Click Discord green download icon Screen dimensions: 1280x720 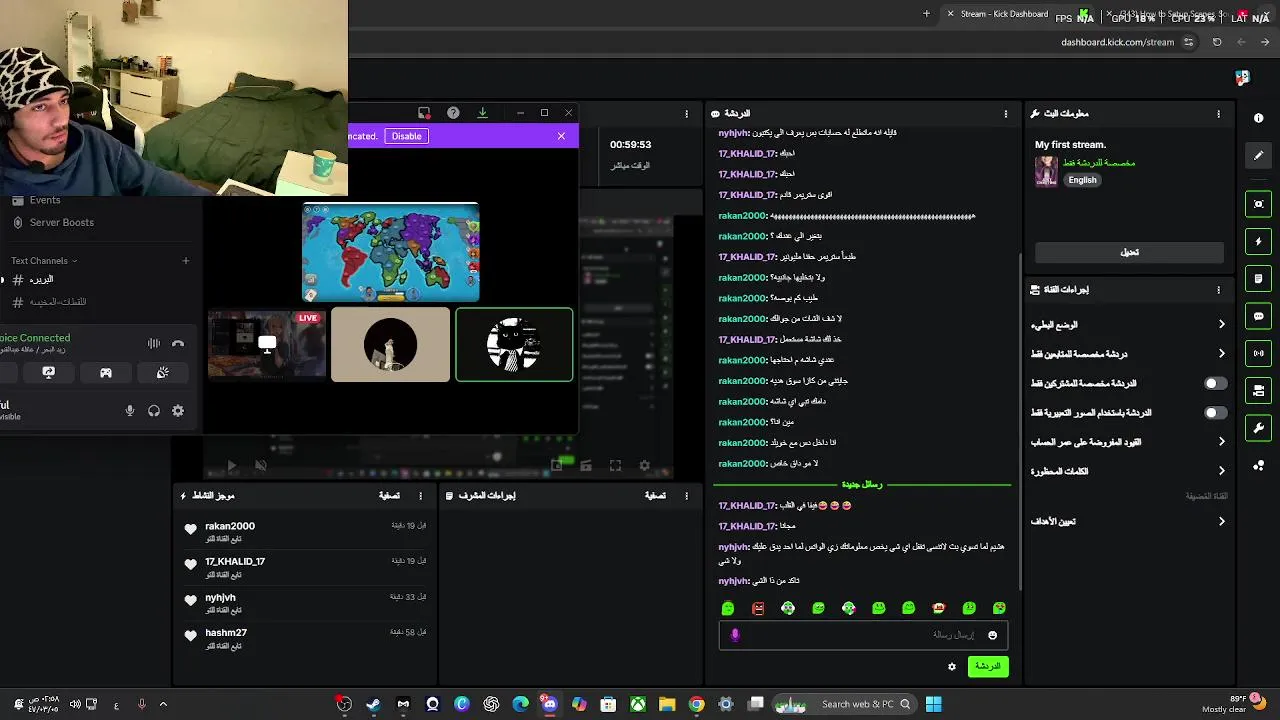click(x=482, y=113)
